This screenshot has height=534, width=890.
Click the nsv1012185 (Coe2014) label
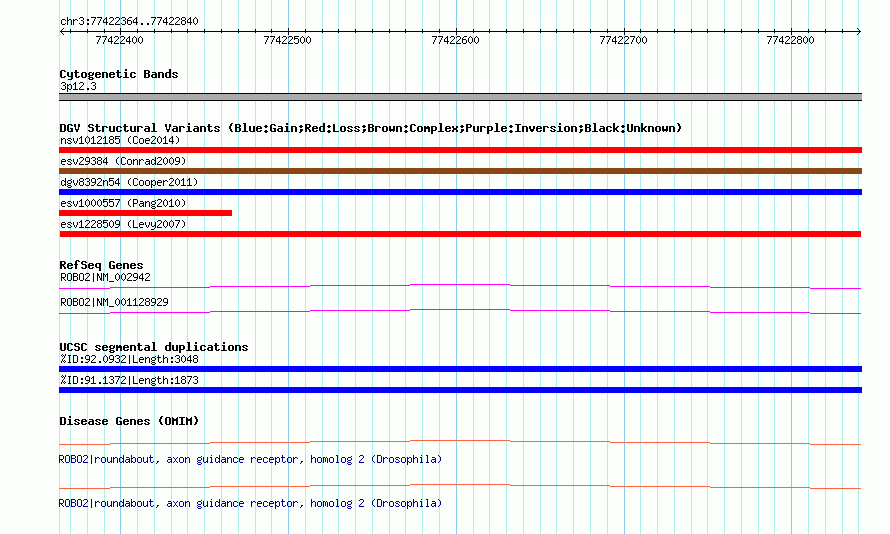pos(120,140)
